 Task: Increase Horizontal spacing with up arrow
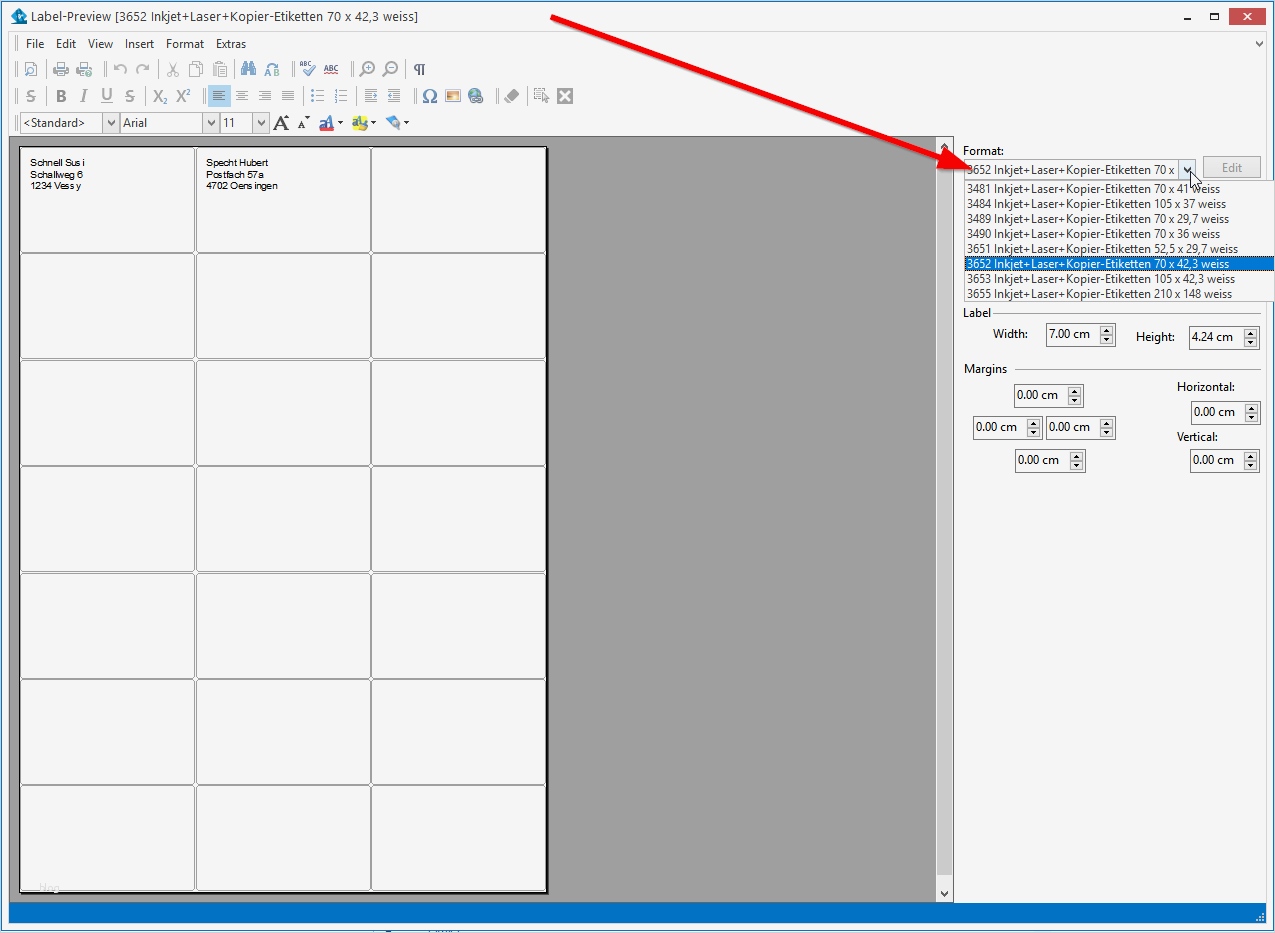(1251, 407)
